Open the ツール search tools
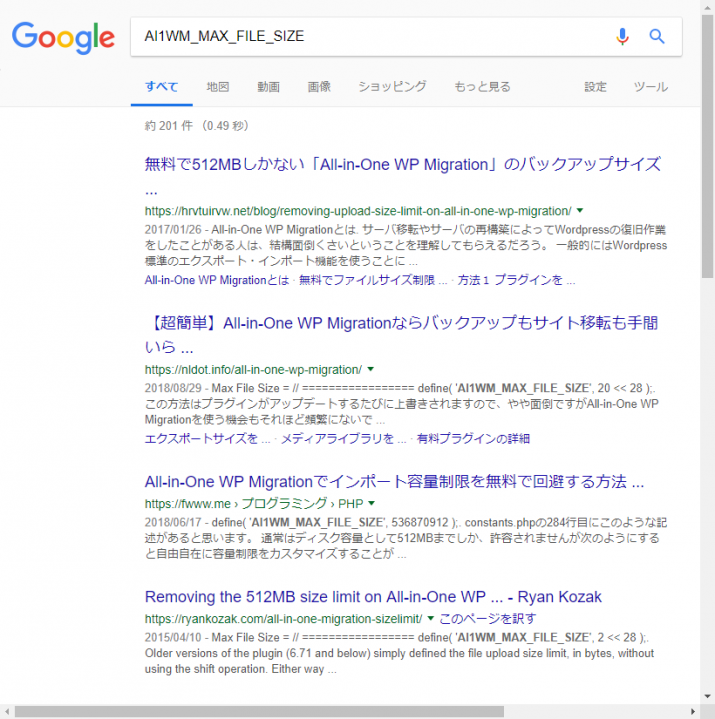The image size is (715, 719). tap(651, 87)
